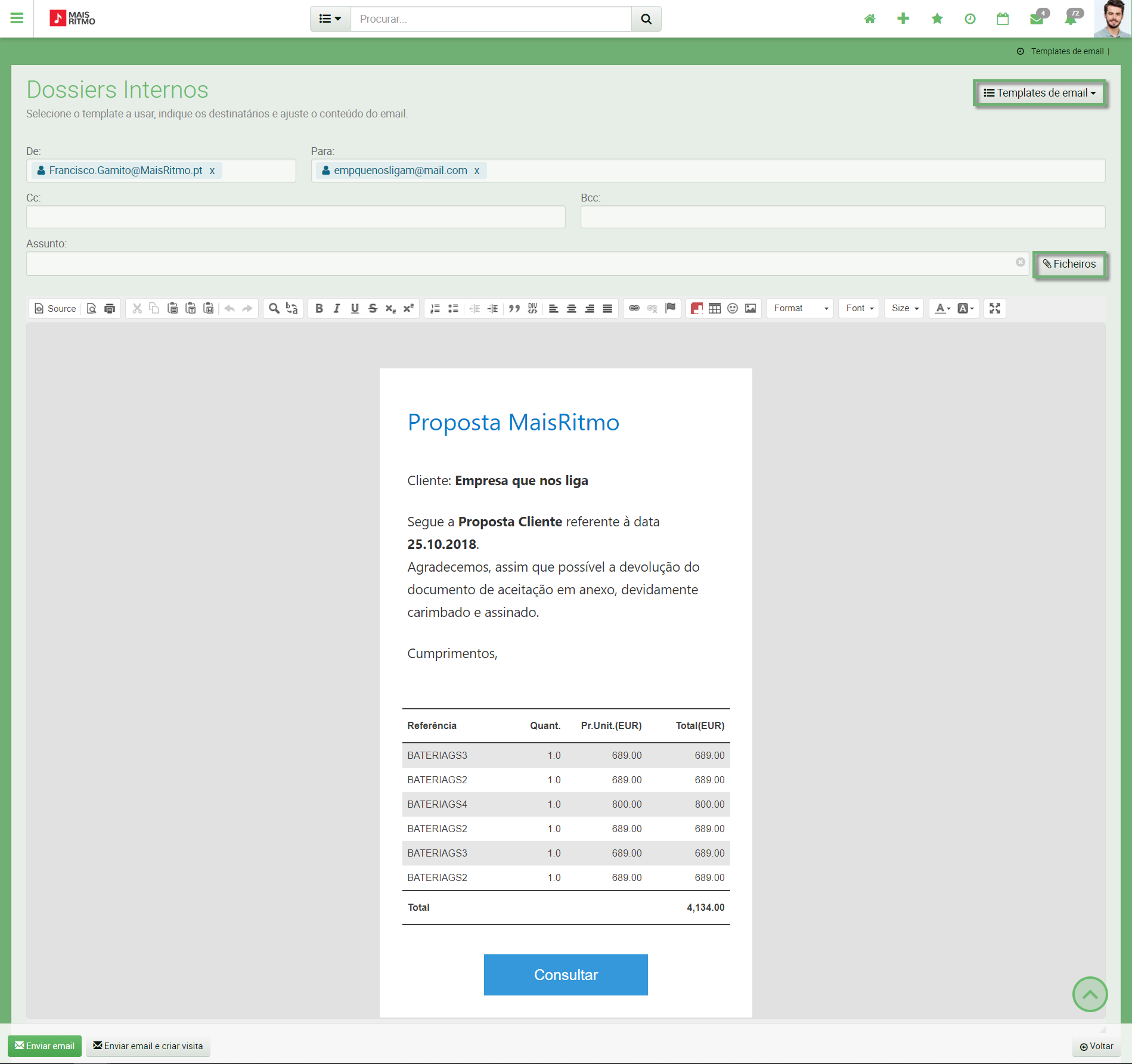Insert table icon
Screen dimensions: 1132x1064
[714, 308]
